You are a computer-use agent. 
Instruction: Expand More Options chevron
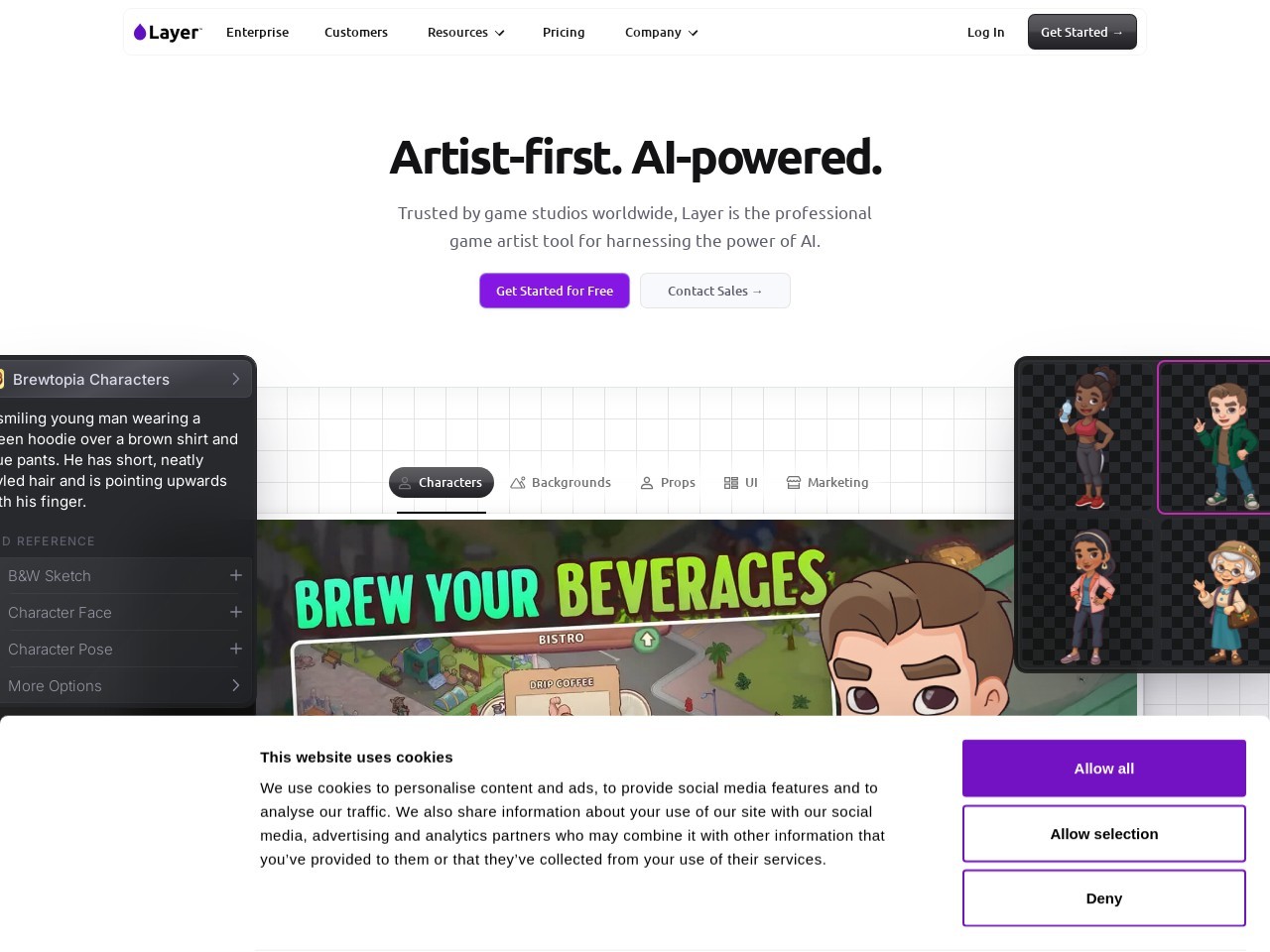tap(236, 685)
